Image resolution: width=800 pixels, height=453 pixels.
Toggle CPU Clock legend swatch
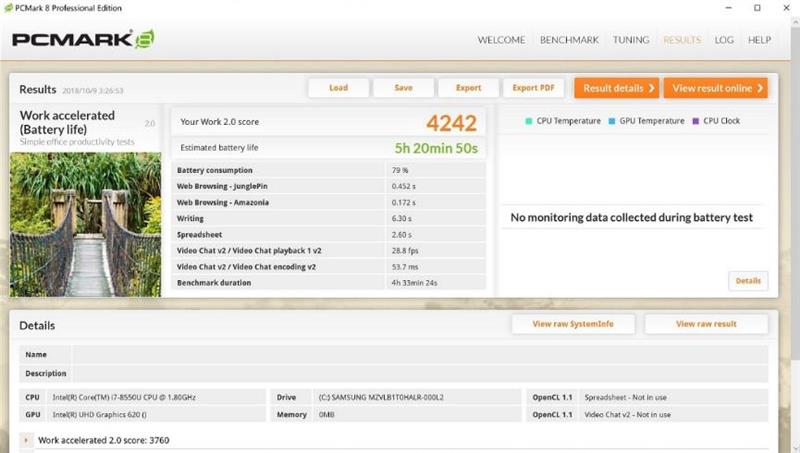coord(695,121)
